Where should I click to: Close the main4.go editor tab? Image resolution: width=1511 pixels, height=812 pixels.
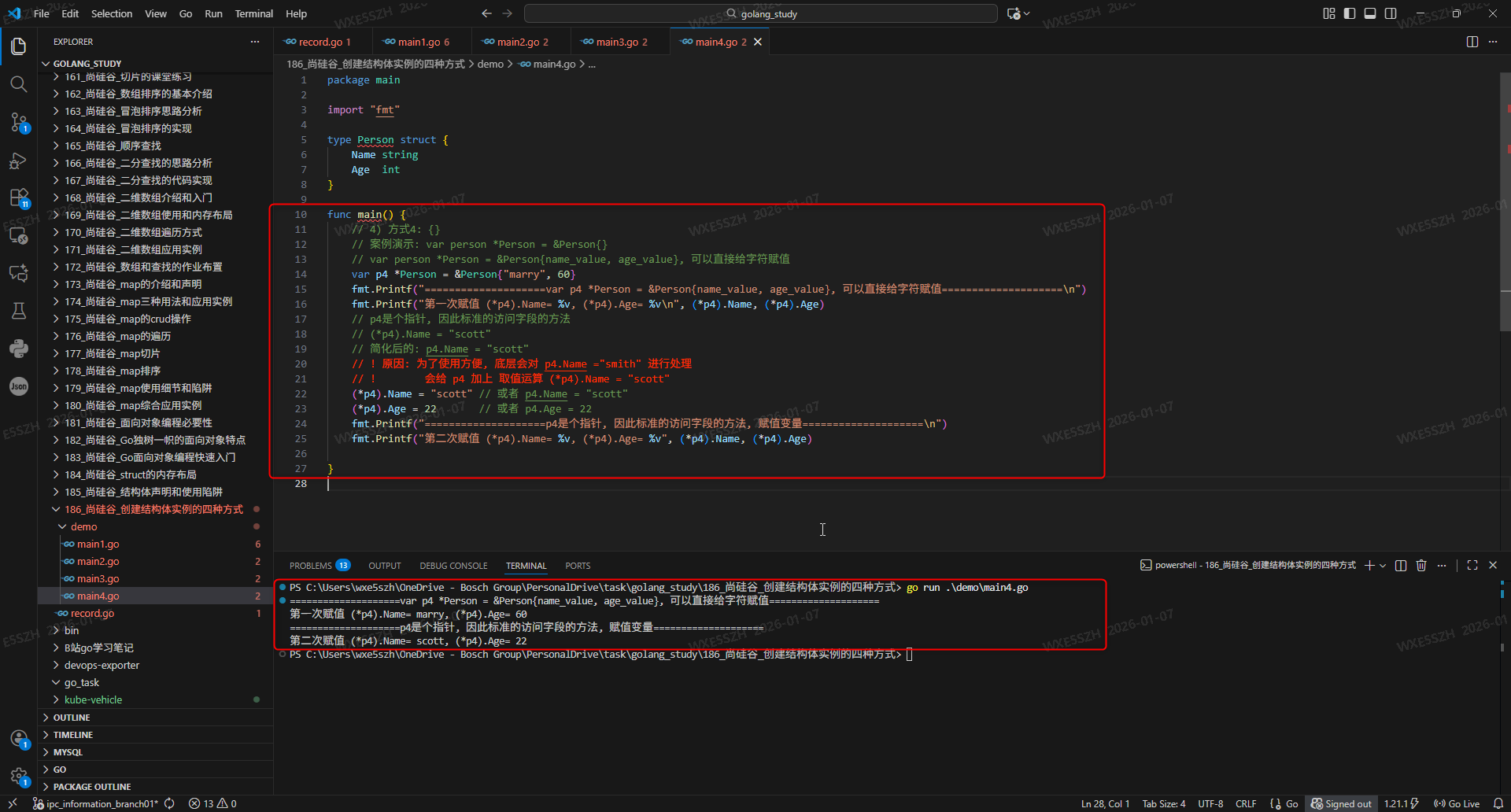tap(758, 42)
